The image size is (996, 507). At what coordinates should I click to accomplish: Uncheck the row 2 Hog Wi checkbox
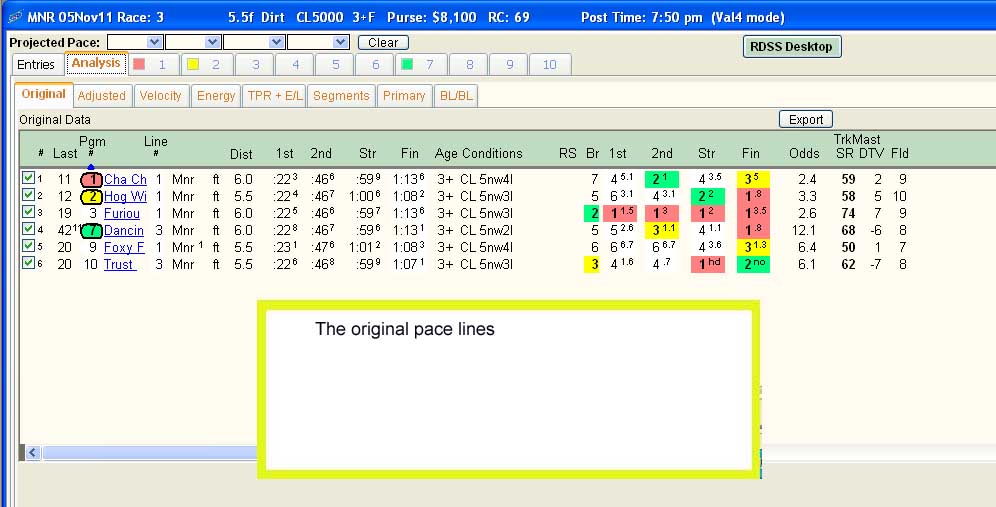(28, 195)
